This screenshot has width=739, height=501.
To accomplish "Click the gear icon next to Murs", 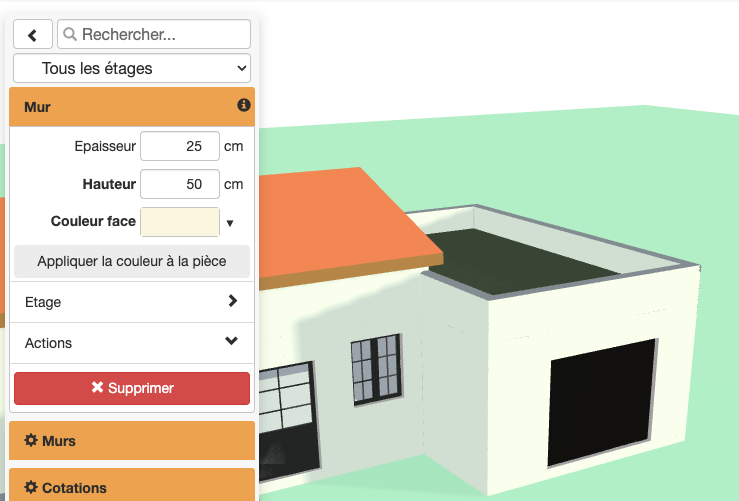I will click(31, 440).
